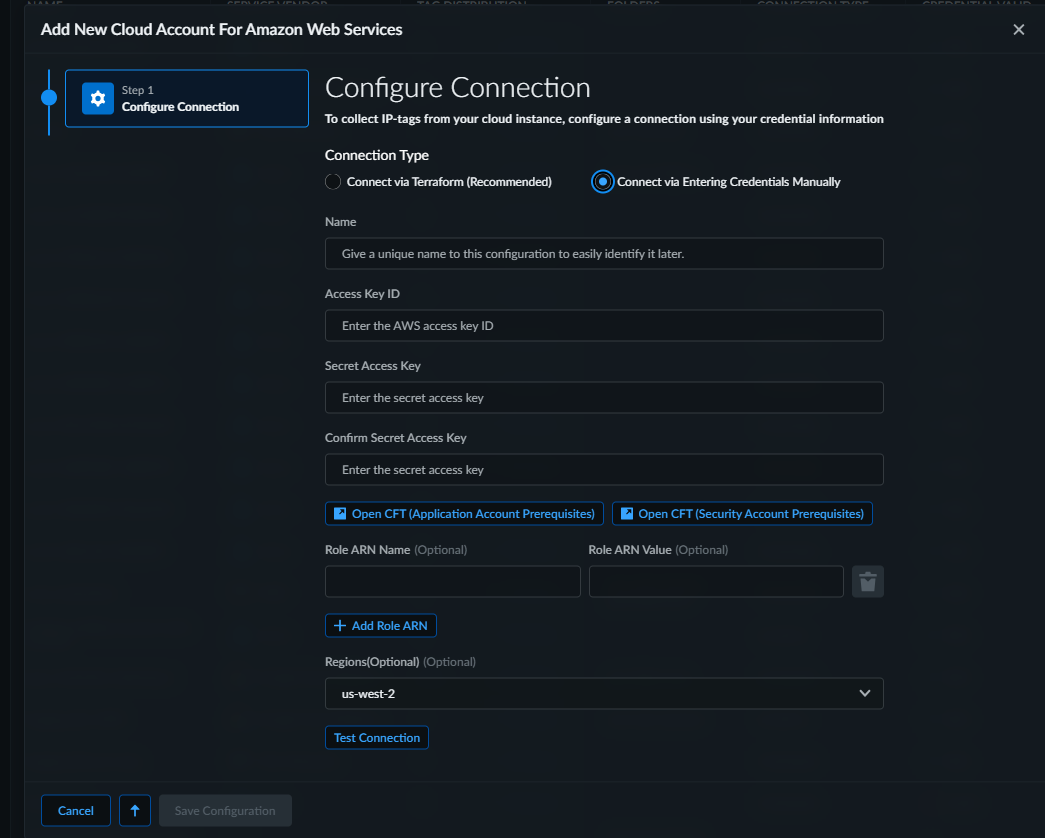
Task: Click the Cancel button
Action: pos(76,811)
